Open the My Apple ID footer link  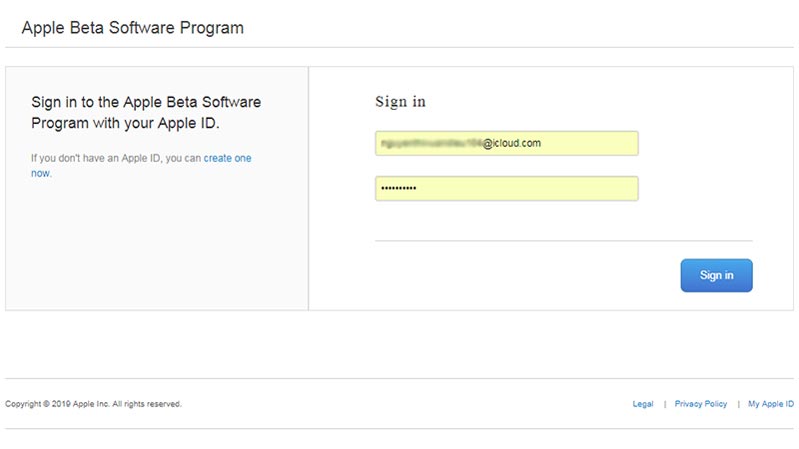tap(771, 404)
